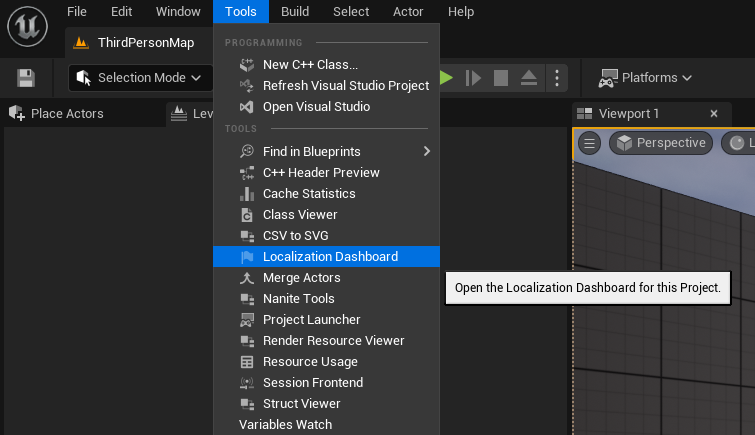Save the current level with the floppy disk icon
755x435 pixels.
[26, 78]
